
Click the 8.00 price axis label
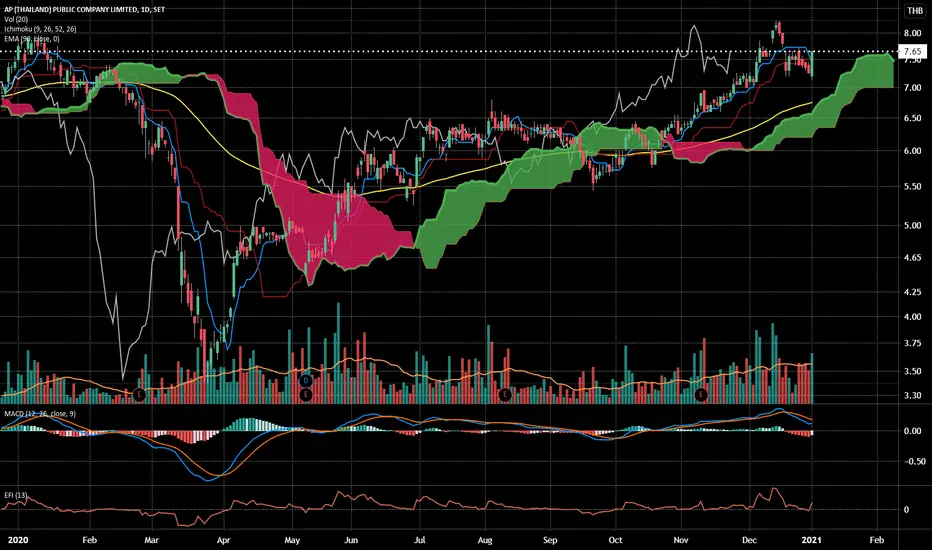[912, 33]
